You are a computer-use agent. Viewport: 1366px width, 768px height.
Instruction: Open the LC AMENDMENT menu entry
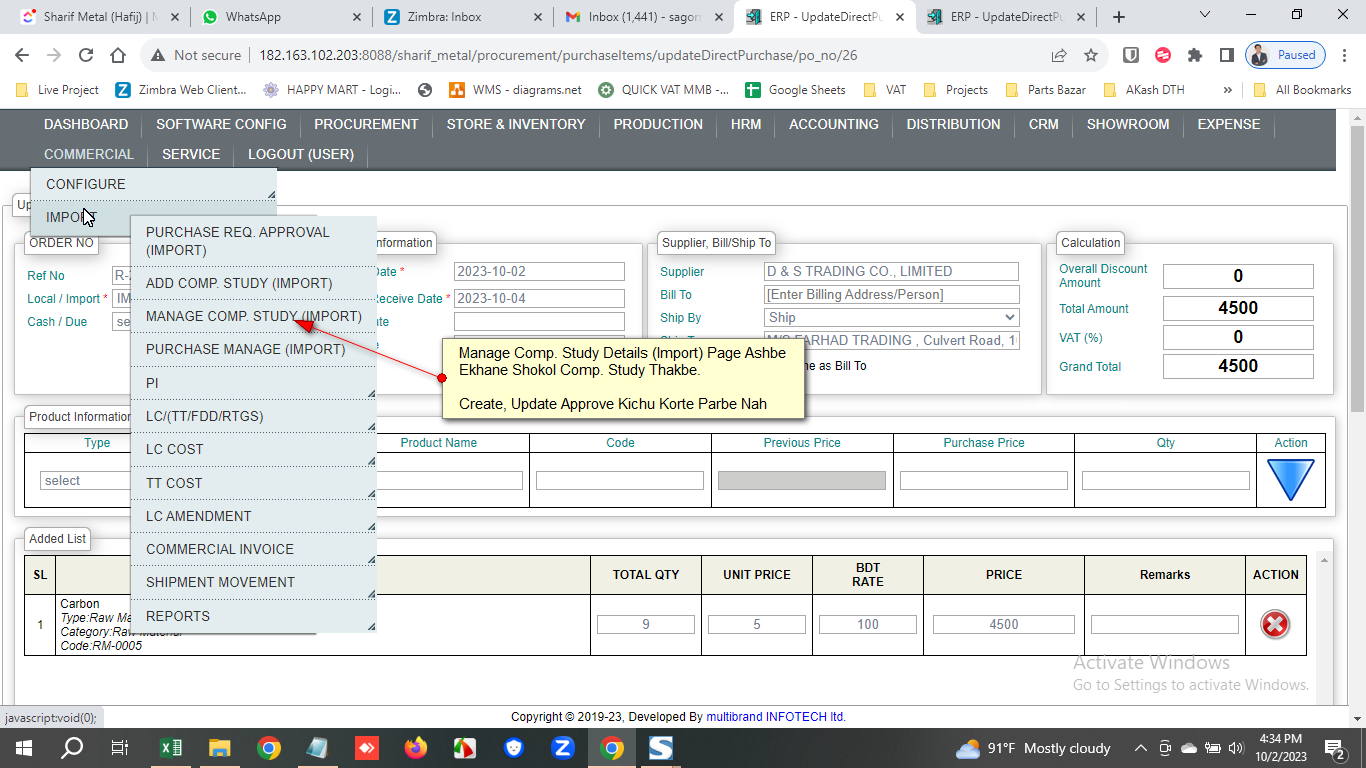[198, 516]
